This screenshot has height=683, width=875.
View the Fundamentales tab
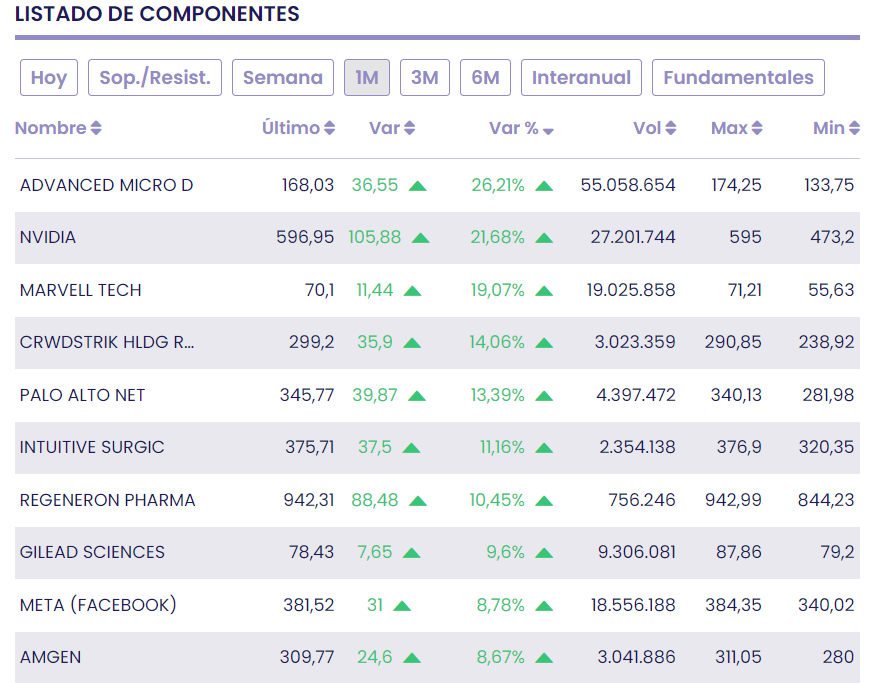(738, 78)
